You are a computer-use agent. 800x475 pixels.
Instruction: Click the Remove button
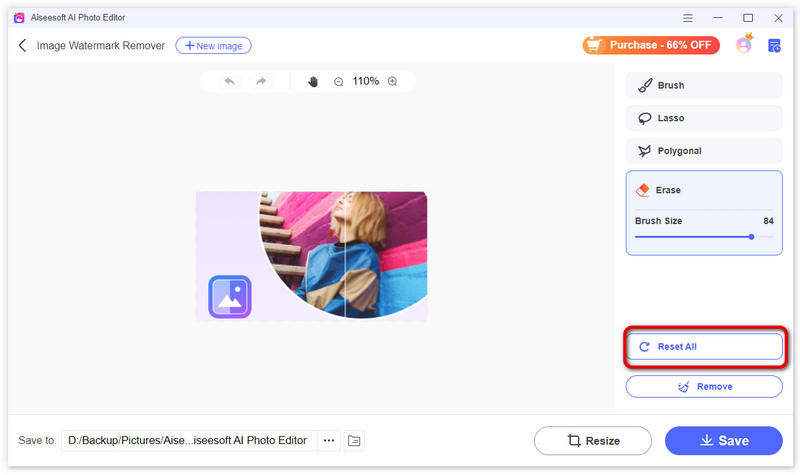coord(704,386)
